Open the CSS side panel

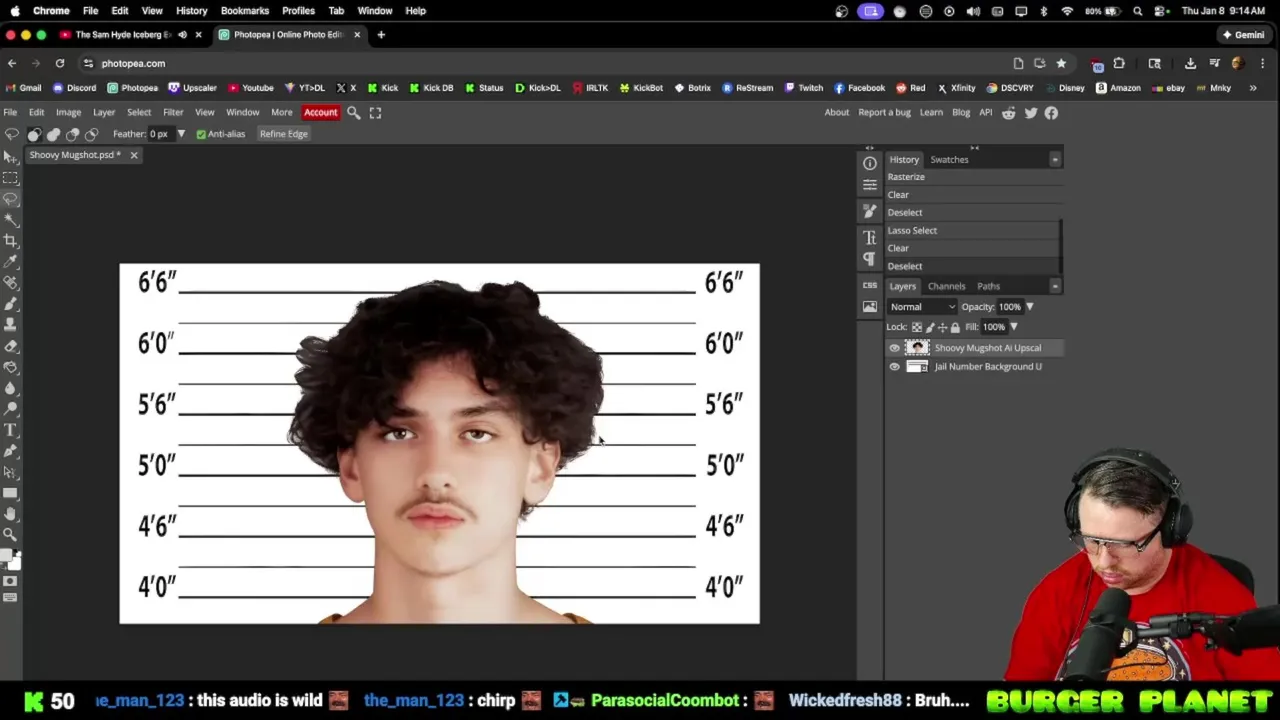point(870,285)
